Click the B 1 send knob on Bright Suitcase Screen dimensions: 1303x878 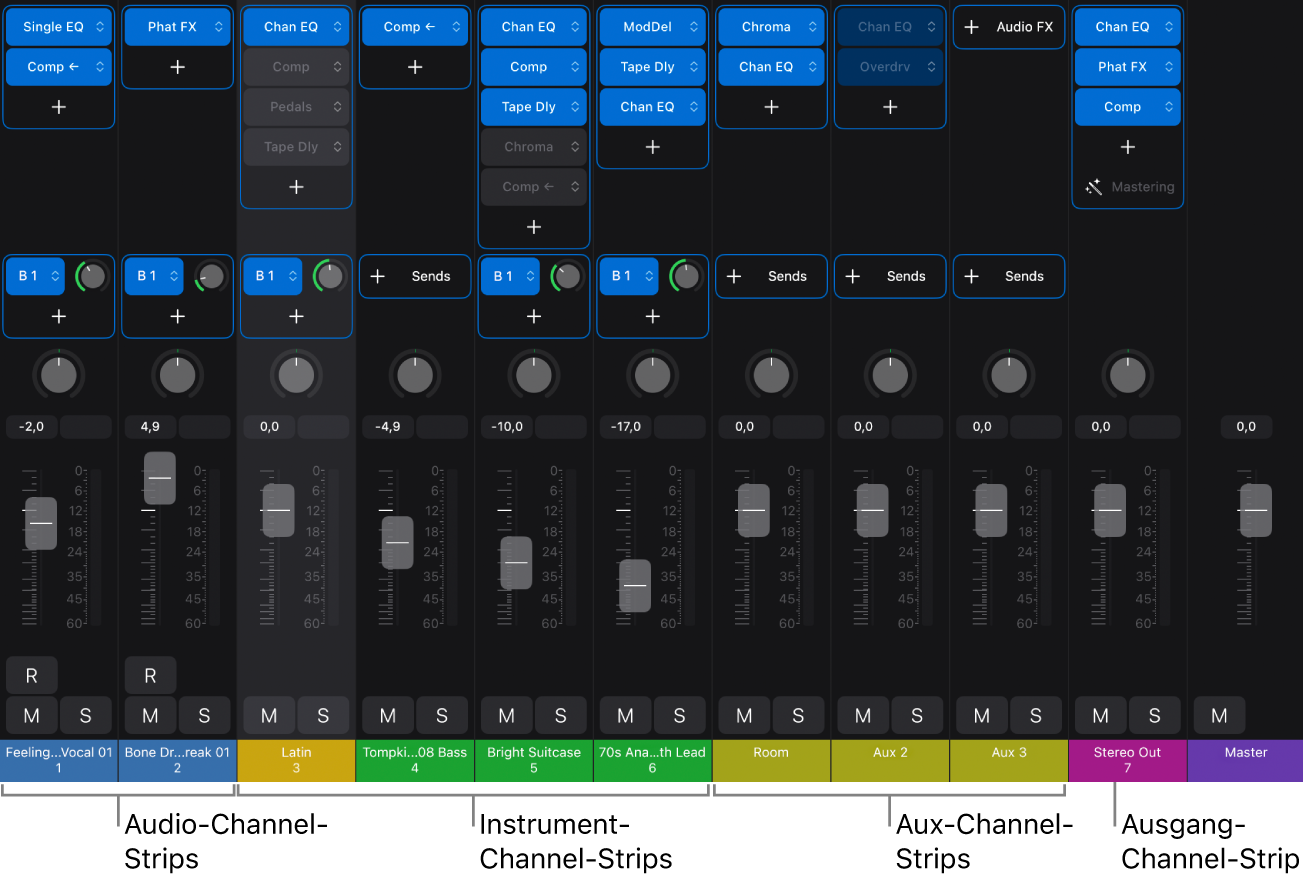567,276
